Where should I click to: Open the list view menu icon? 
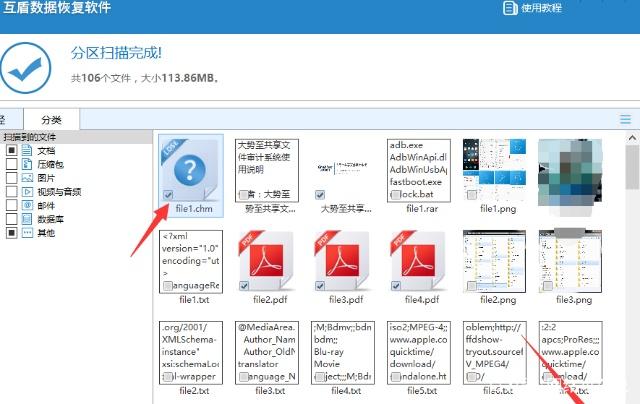625,120
